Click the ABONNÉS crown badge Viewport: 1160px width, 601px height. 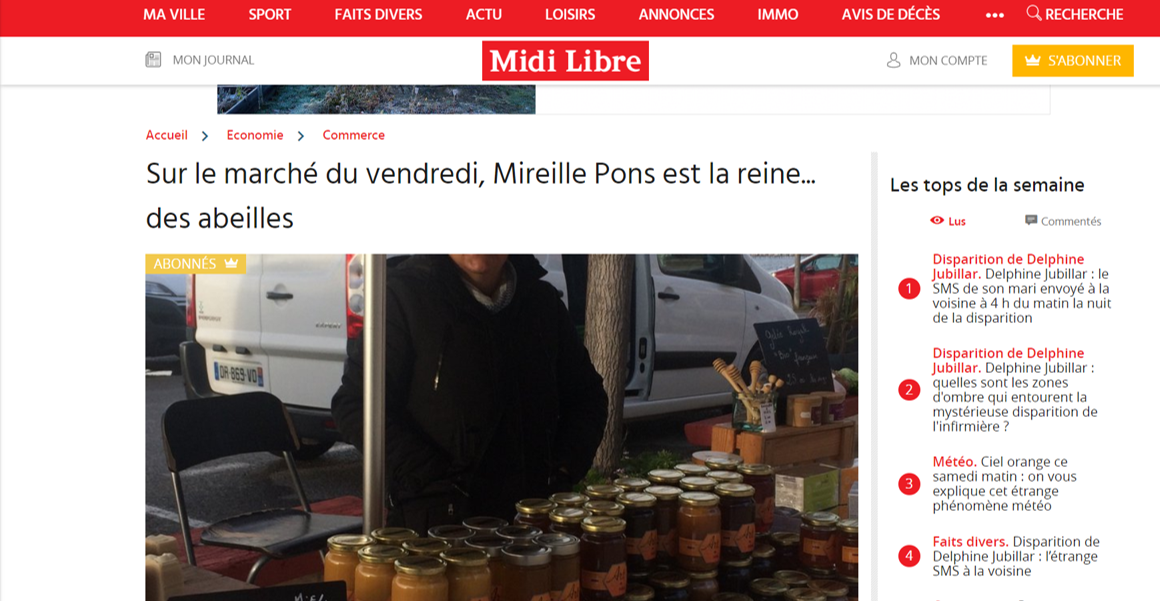195,263
